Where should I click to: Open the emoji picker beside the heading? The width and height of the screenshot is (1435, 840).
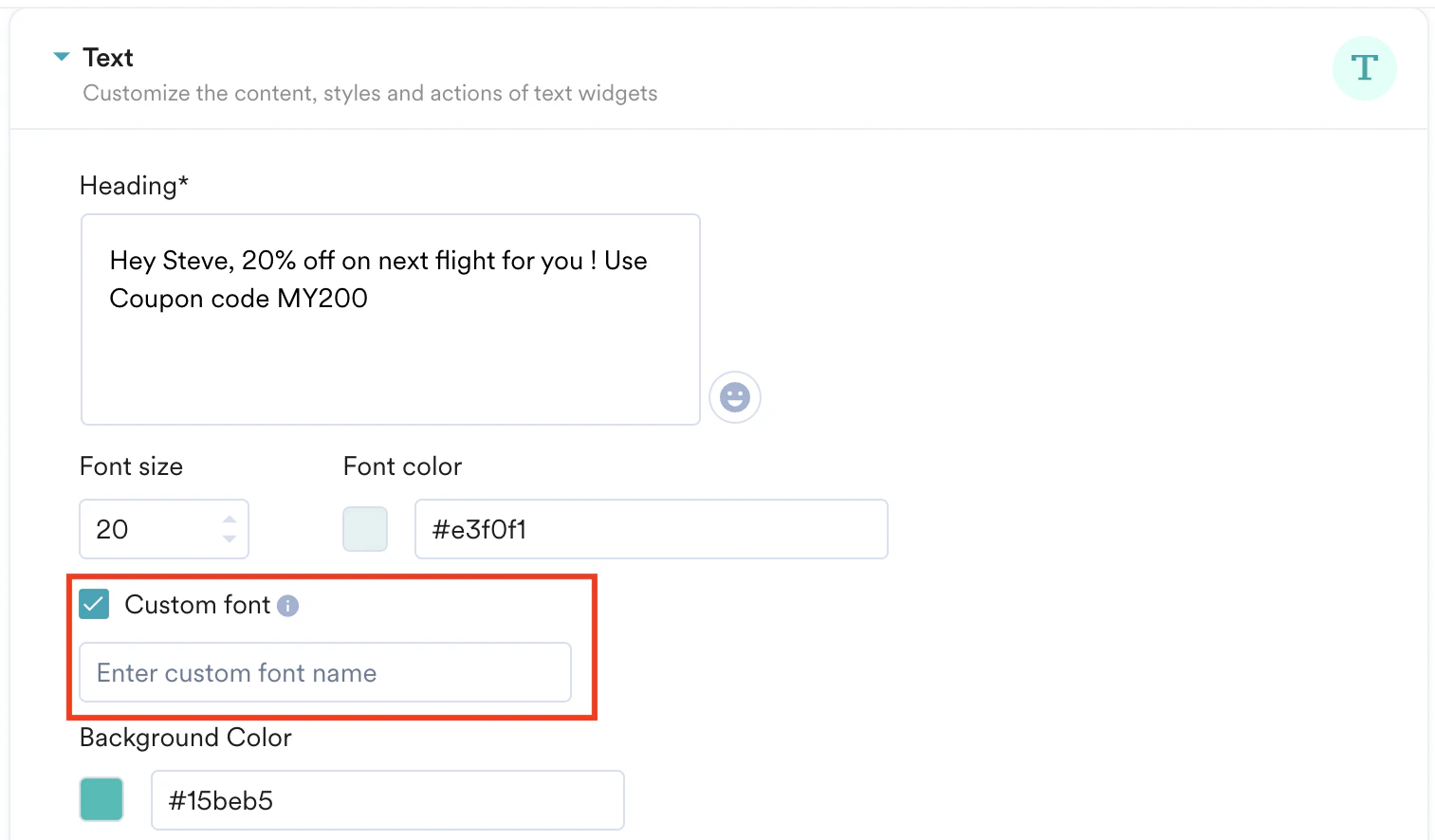pyautogui.click(x=735, y=397)
